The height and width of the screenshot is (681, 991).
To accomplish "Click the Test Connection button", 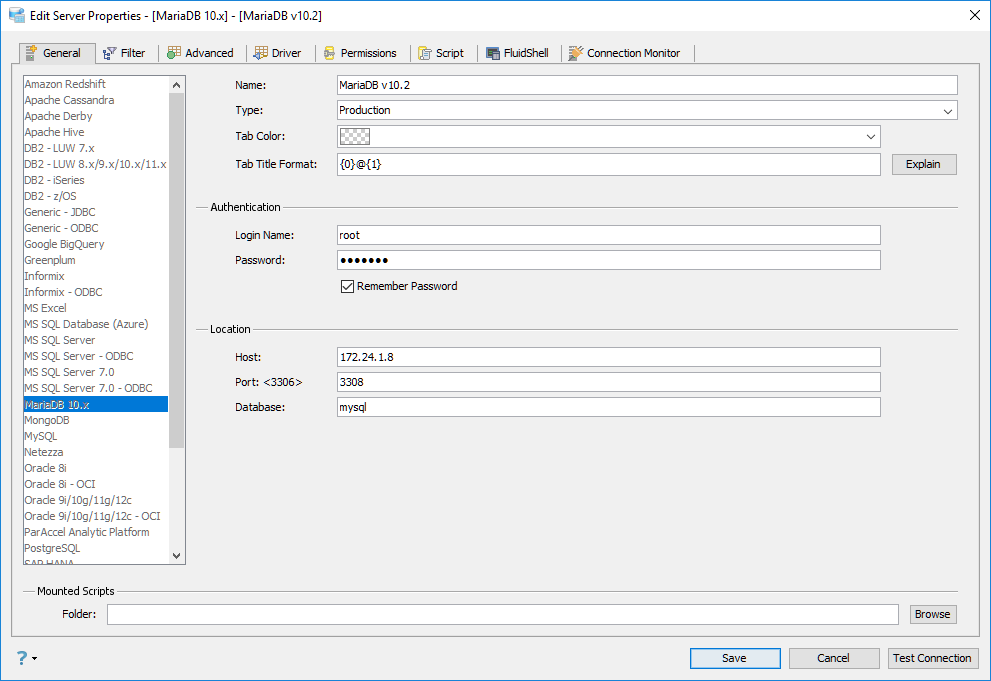I will pos(933,658).
